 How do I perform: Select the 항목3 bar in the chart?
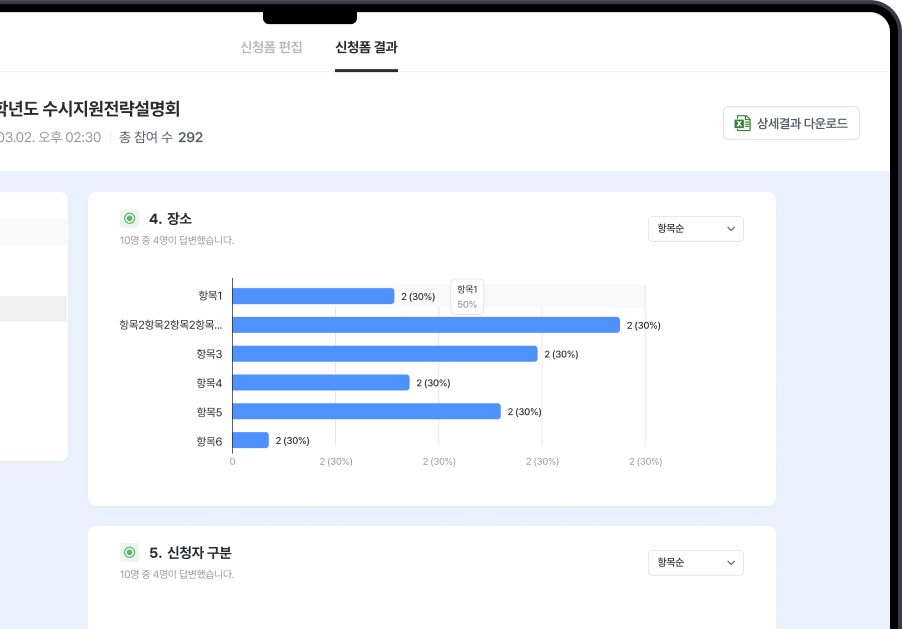pyautogui.click(x=385, y=354)
